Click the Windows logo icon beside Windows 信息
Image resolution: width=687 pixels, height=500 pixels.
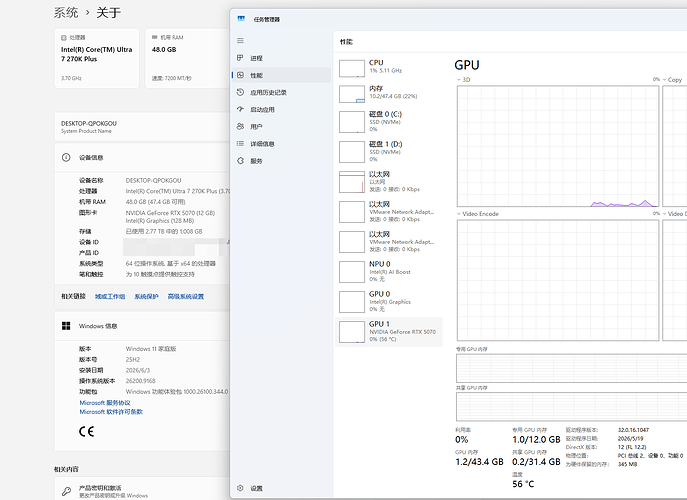pos(66,326)
